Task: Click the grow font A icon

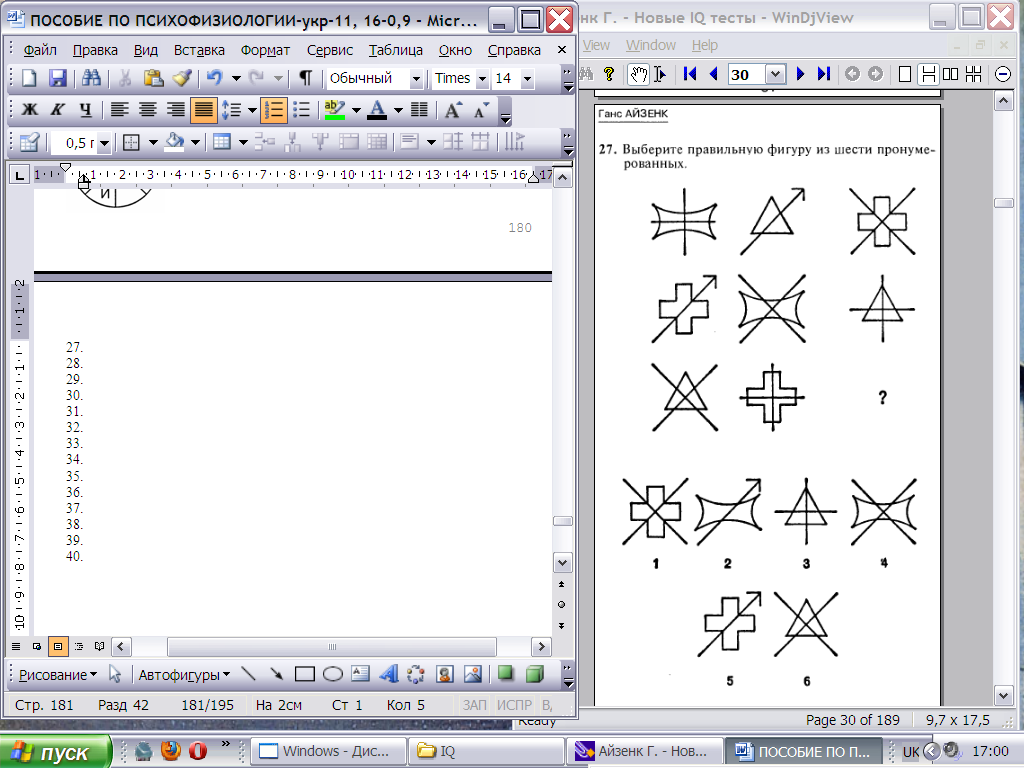Action: point(453,110)
